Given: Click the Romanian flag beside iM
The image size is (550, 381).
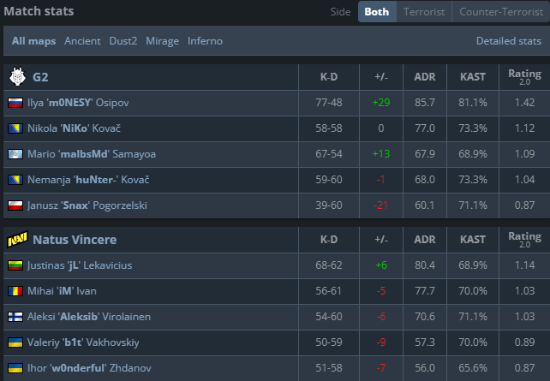Looking at the screenshot, I should (x=15, y=291).
